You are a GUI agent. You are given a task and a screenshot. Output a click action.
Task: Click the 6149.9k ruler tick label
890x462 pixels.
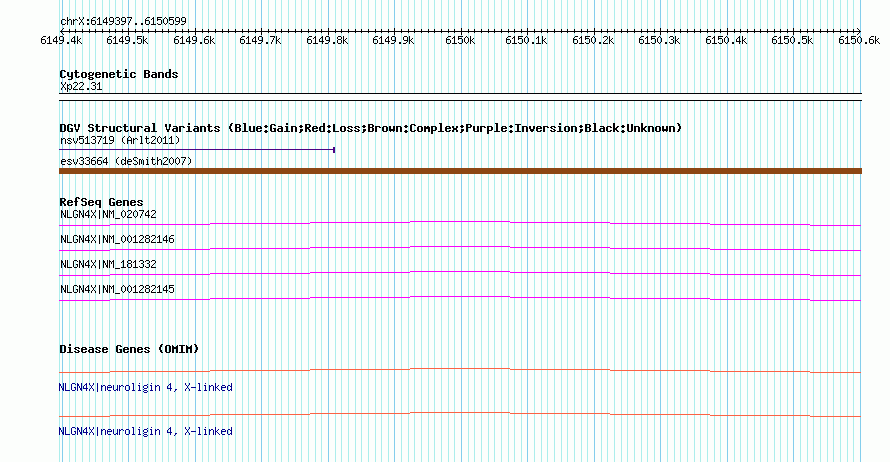click(x=393, y=40)
